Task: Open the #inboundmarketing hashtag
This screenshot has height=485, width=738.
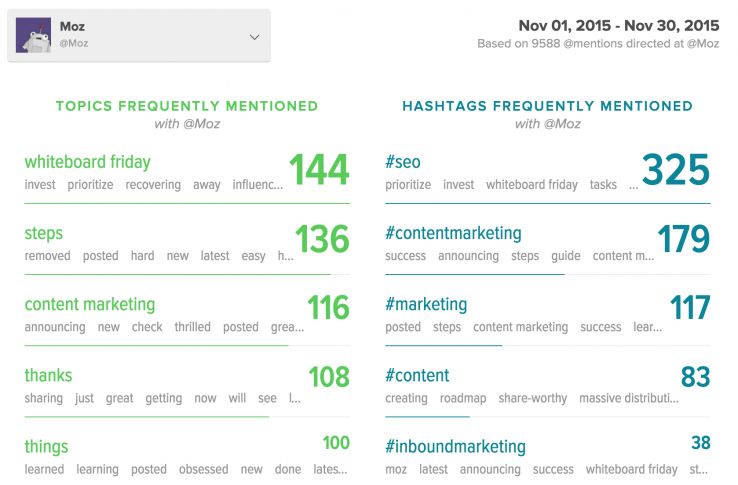Action: tap(455, 446)
